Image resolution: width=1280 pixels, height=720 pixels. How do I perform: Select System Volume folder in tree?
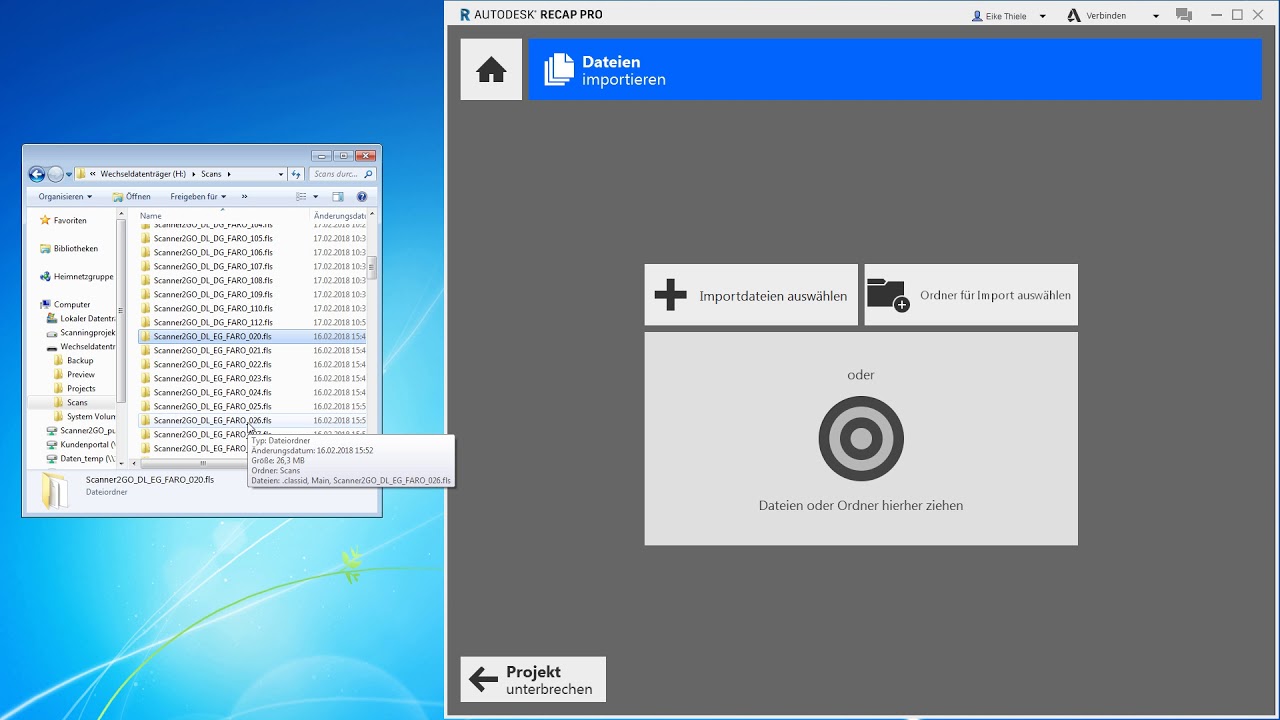[84, 416]
